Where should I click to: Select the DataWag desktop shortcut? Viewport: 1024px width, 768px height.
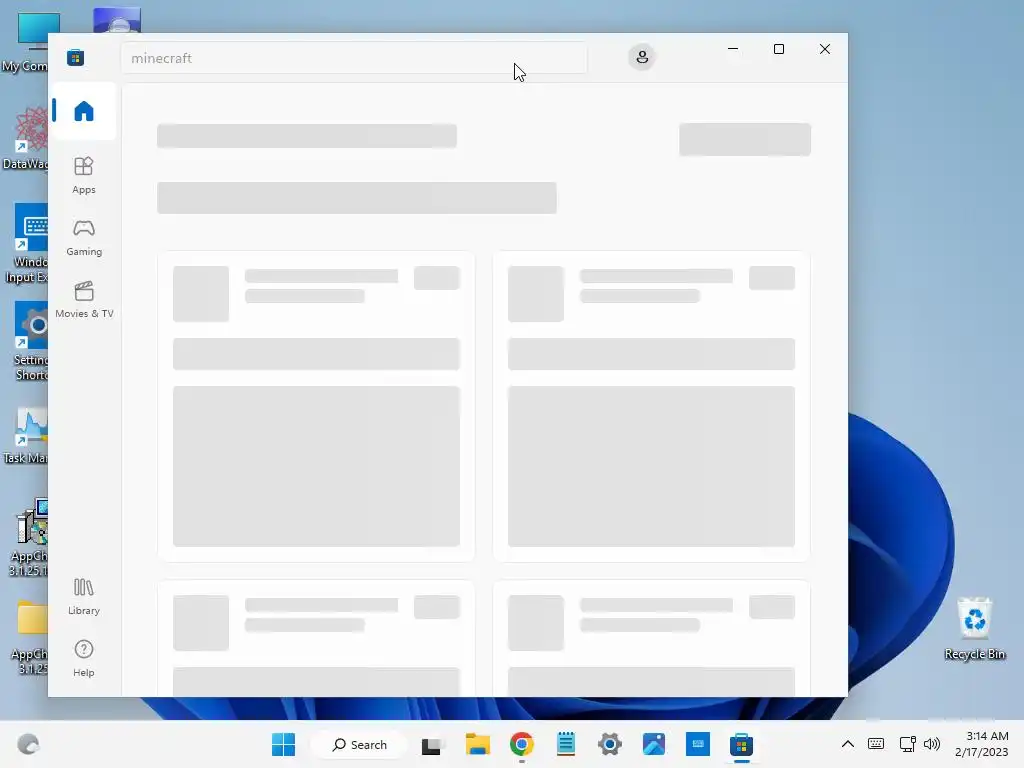click(x=26, y=138)
